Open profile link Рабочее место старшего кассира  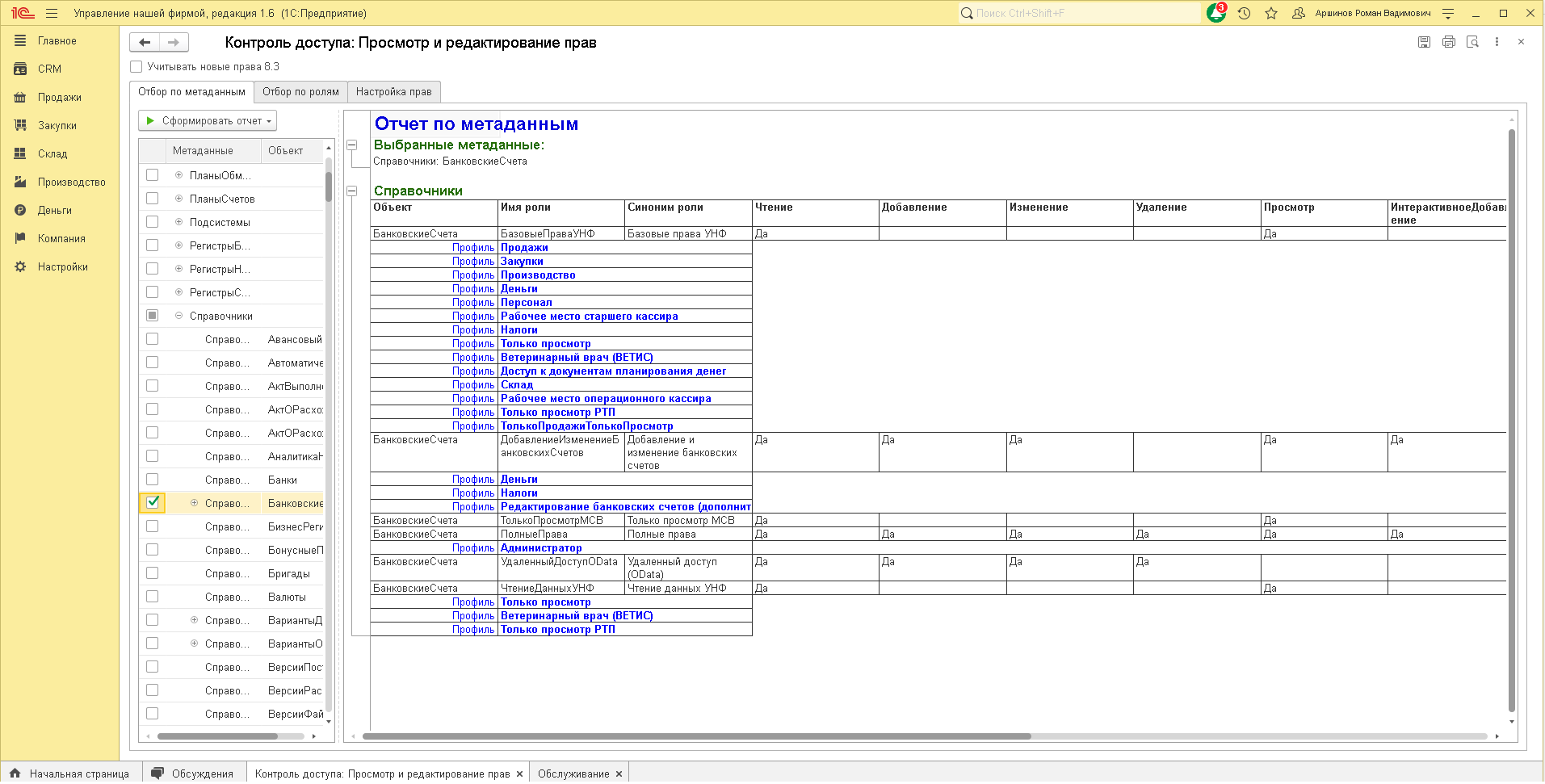(x=590, y=317)
